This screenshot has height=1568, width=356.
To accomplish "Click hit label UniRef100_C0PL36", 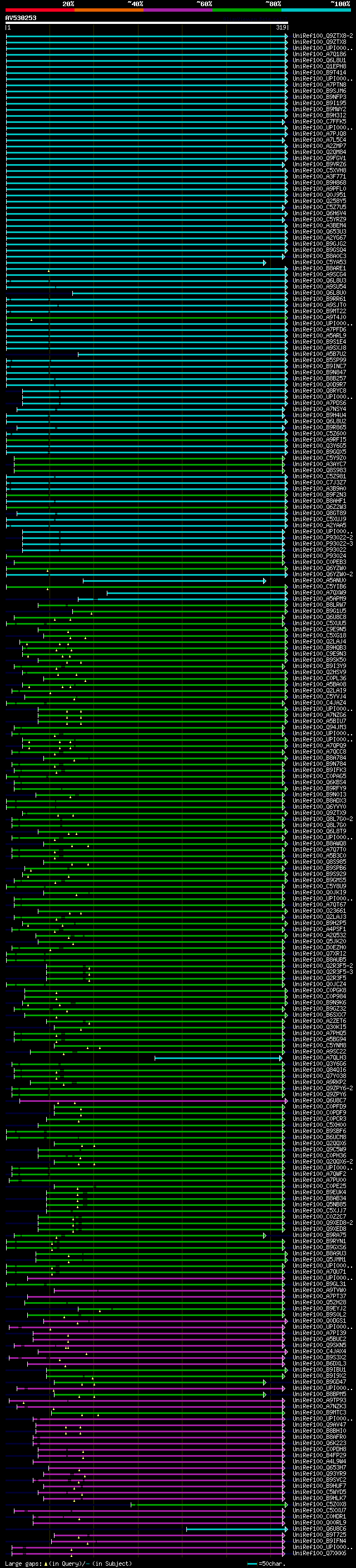I will coord(319,678).
